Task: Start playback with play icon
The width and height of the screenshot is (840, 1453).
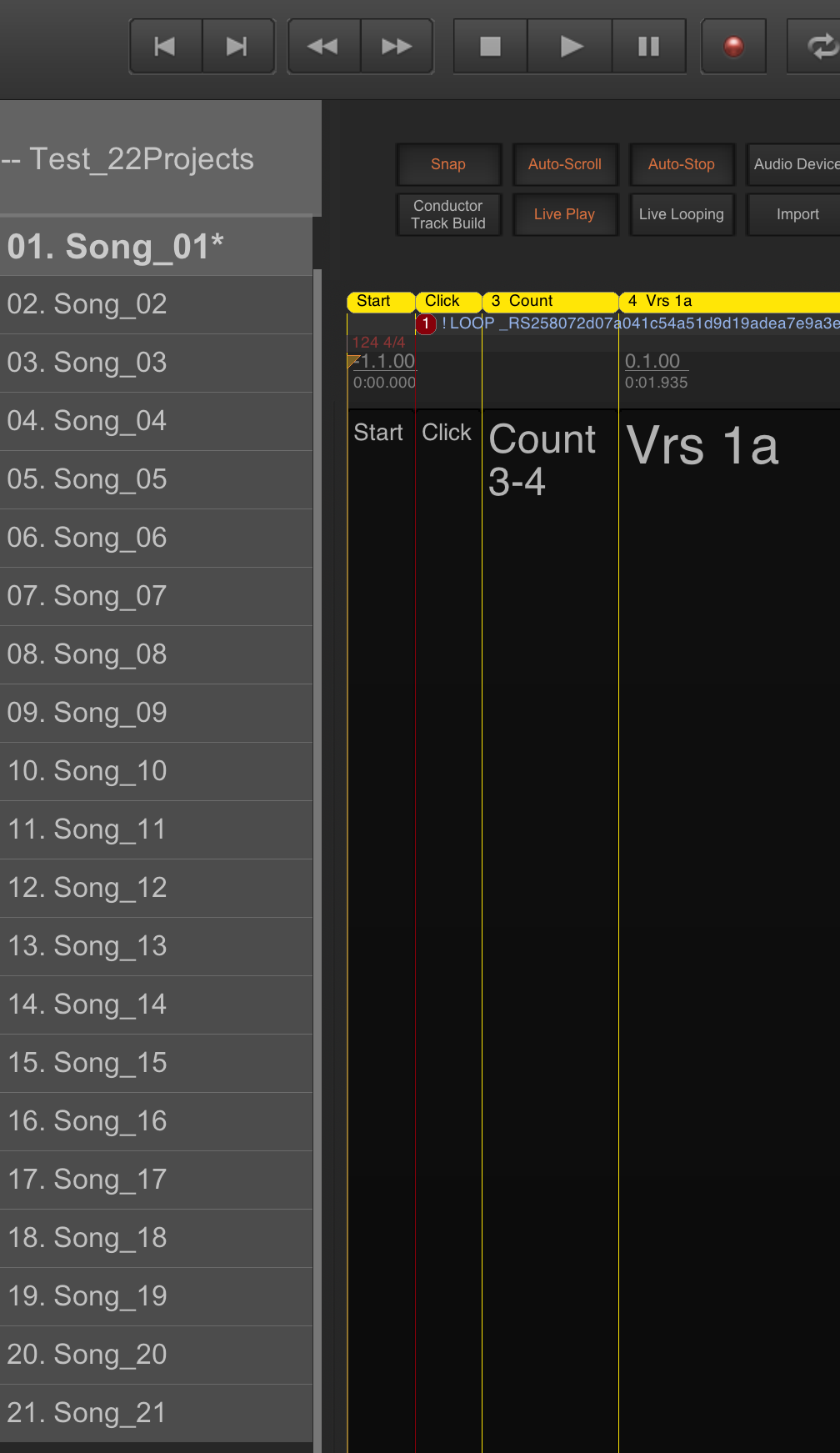Action: tap(570, 47)
